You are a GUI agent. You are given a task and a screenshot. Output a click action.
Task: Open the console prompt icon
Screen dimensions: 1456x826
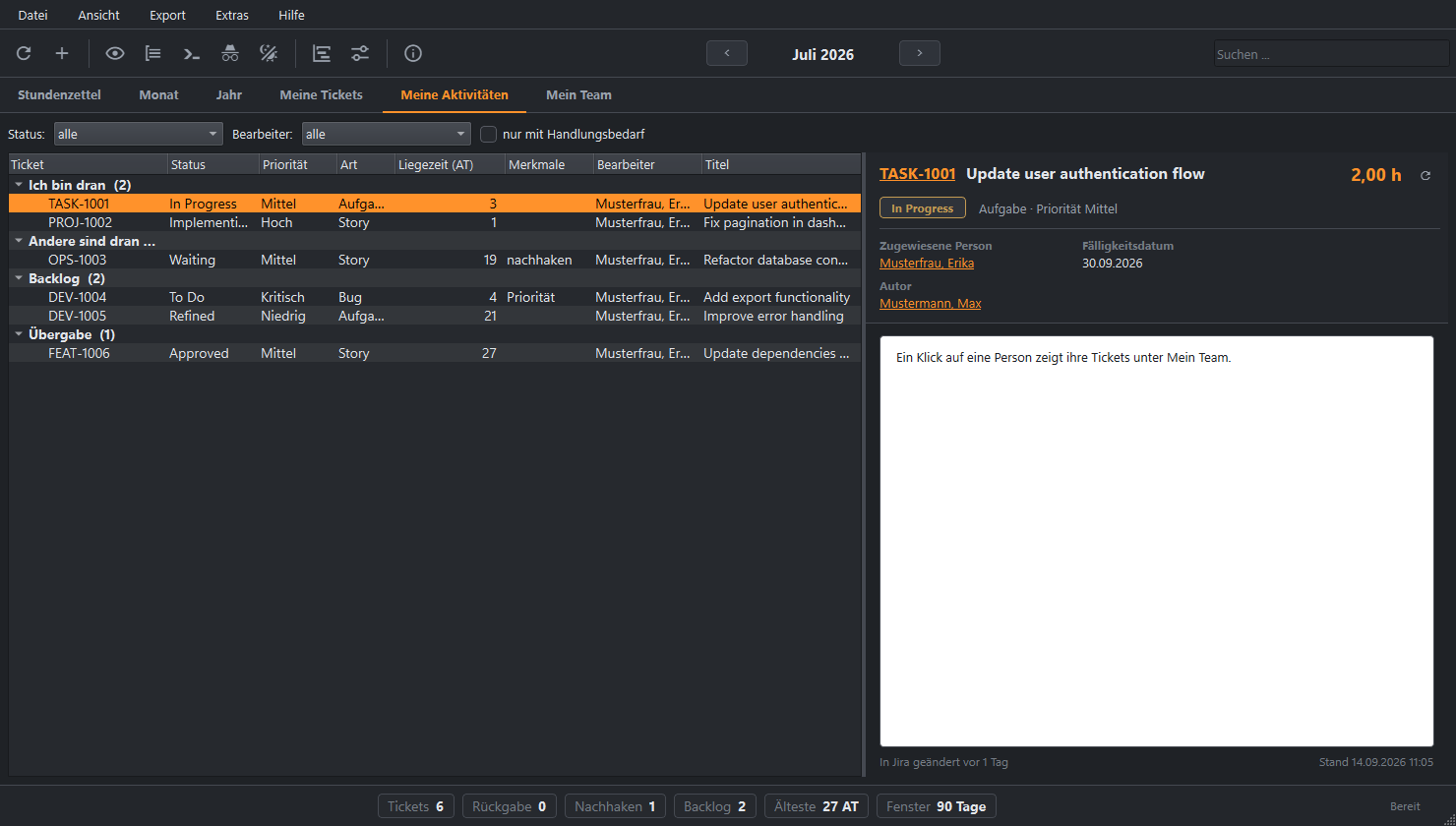click(192, 53)
